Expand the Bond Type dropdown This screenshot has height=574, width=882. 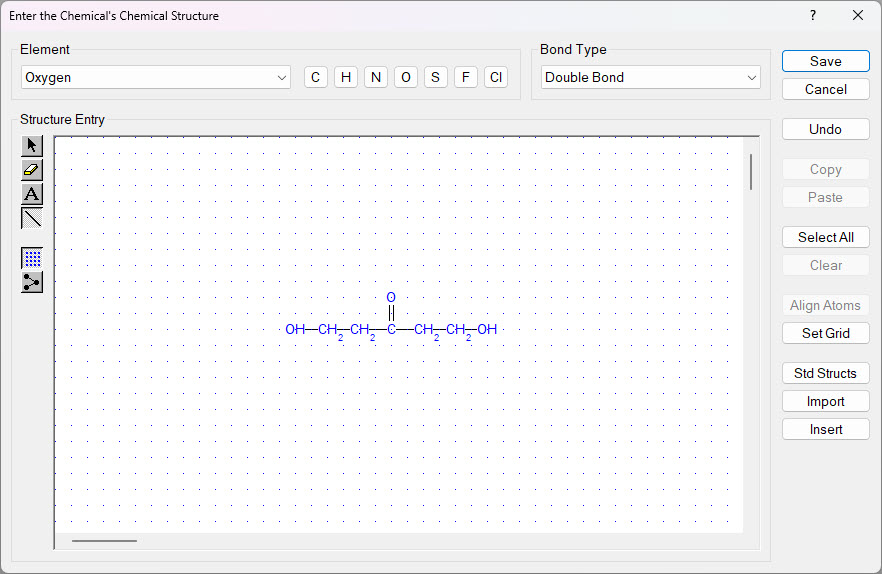[650, 77]
